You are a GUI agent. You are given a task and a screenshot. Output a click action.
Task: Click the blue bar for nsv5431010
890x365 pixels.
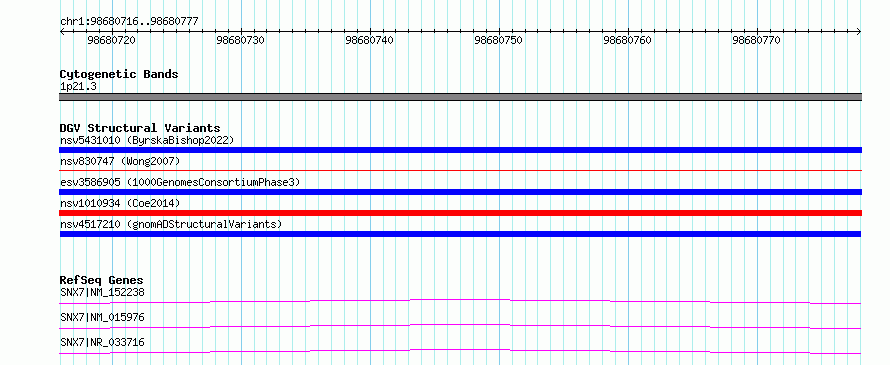[460, 150]
